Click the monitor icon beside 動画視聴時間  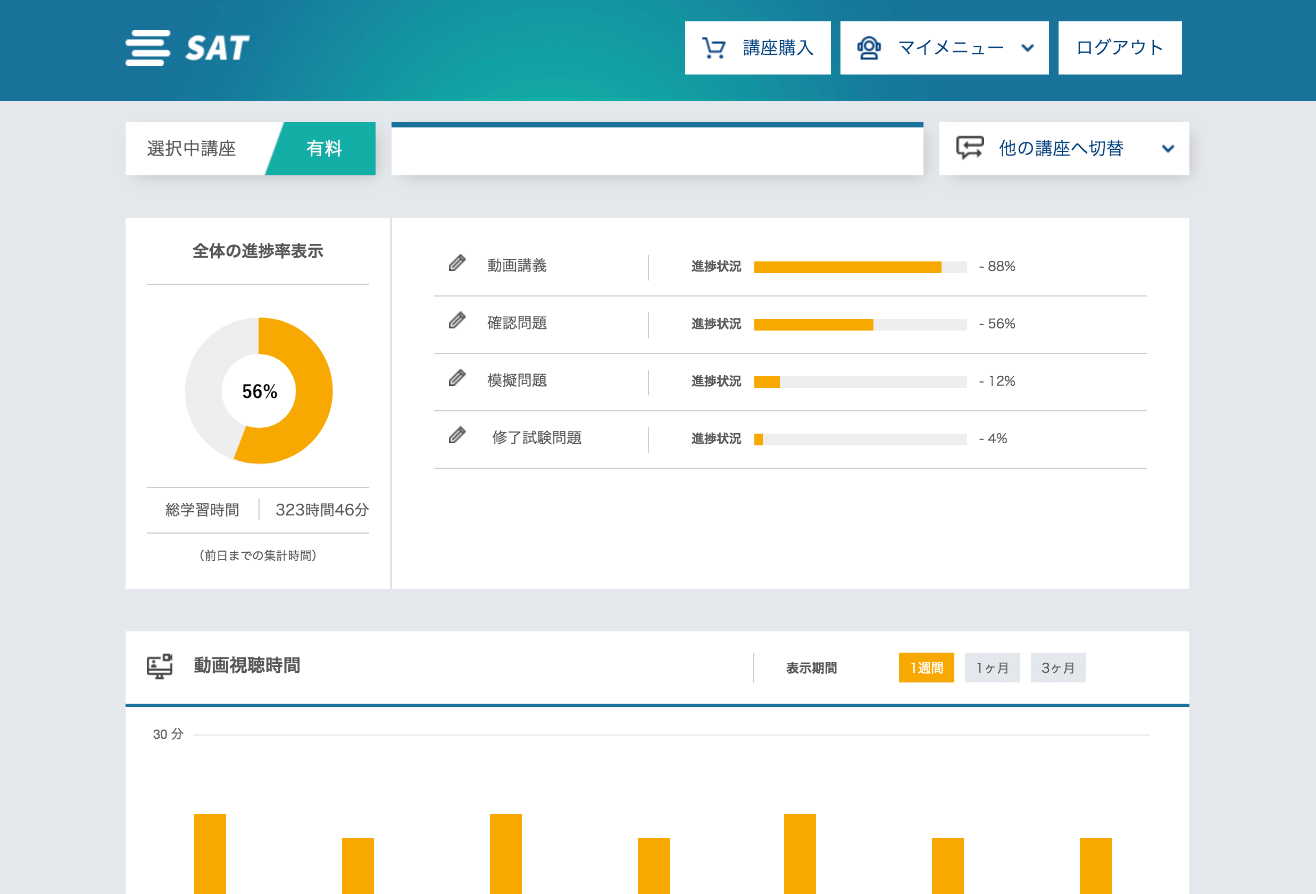coord(160,666)
